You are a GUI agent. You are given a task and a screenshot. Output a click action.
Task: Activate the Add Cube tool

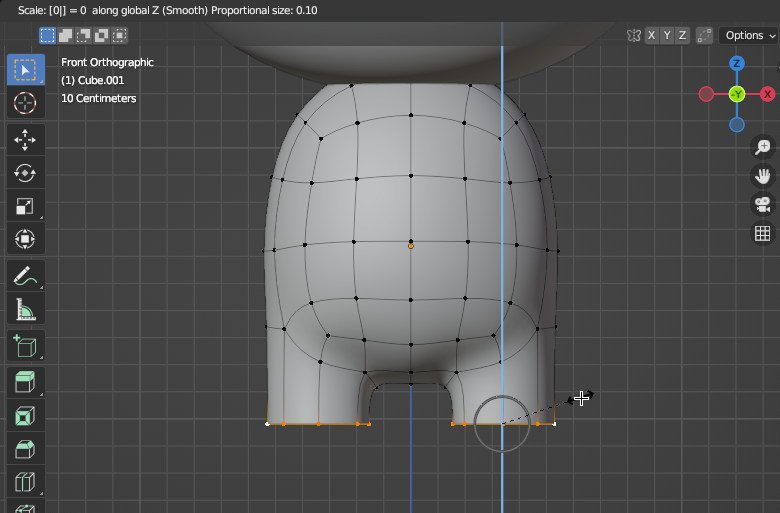(25, 345)
